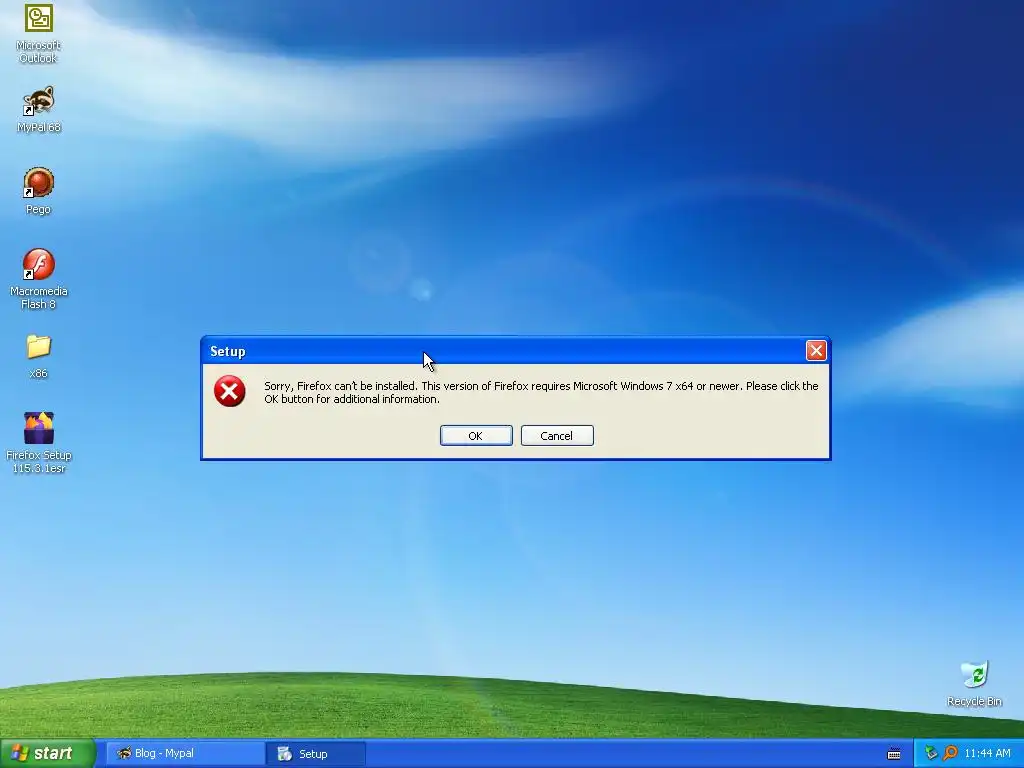Switch to Blog - Mypal taskbar button

[184, 754]
